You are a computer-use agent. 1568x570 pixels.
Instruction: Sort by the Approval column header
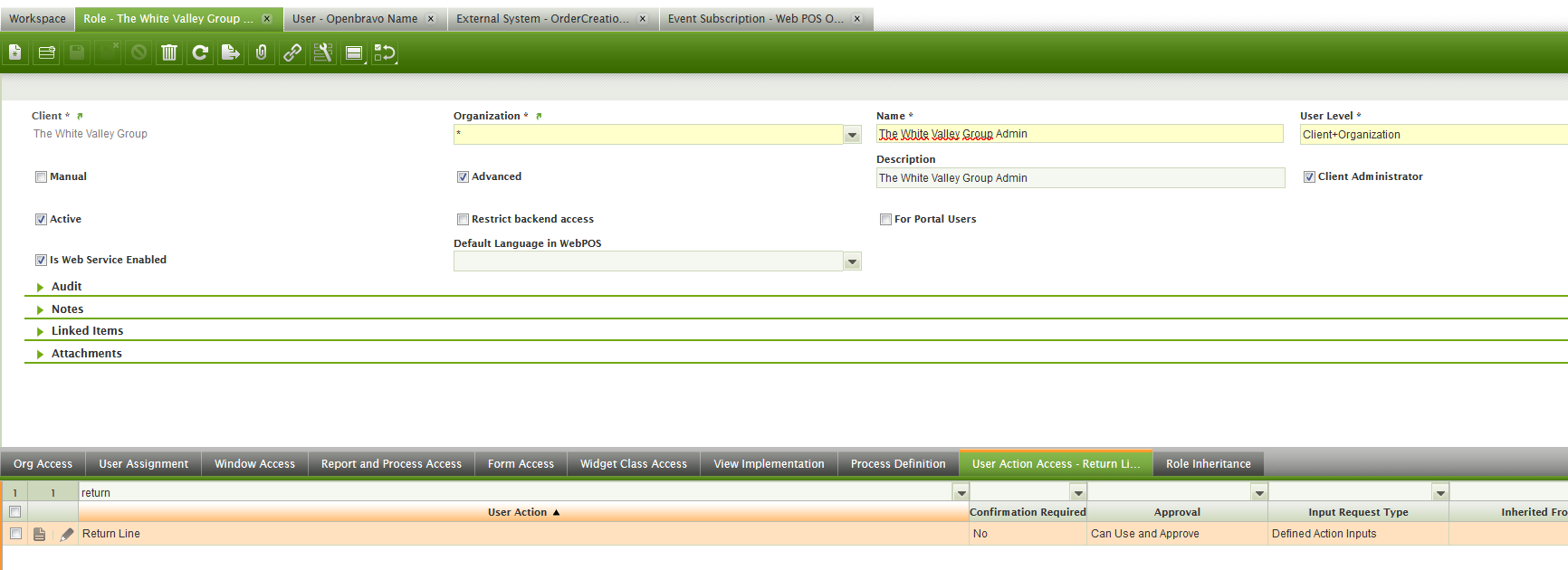(1177, 512)
